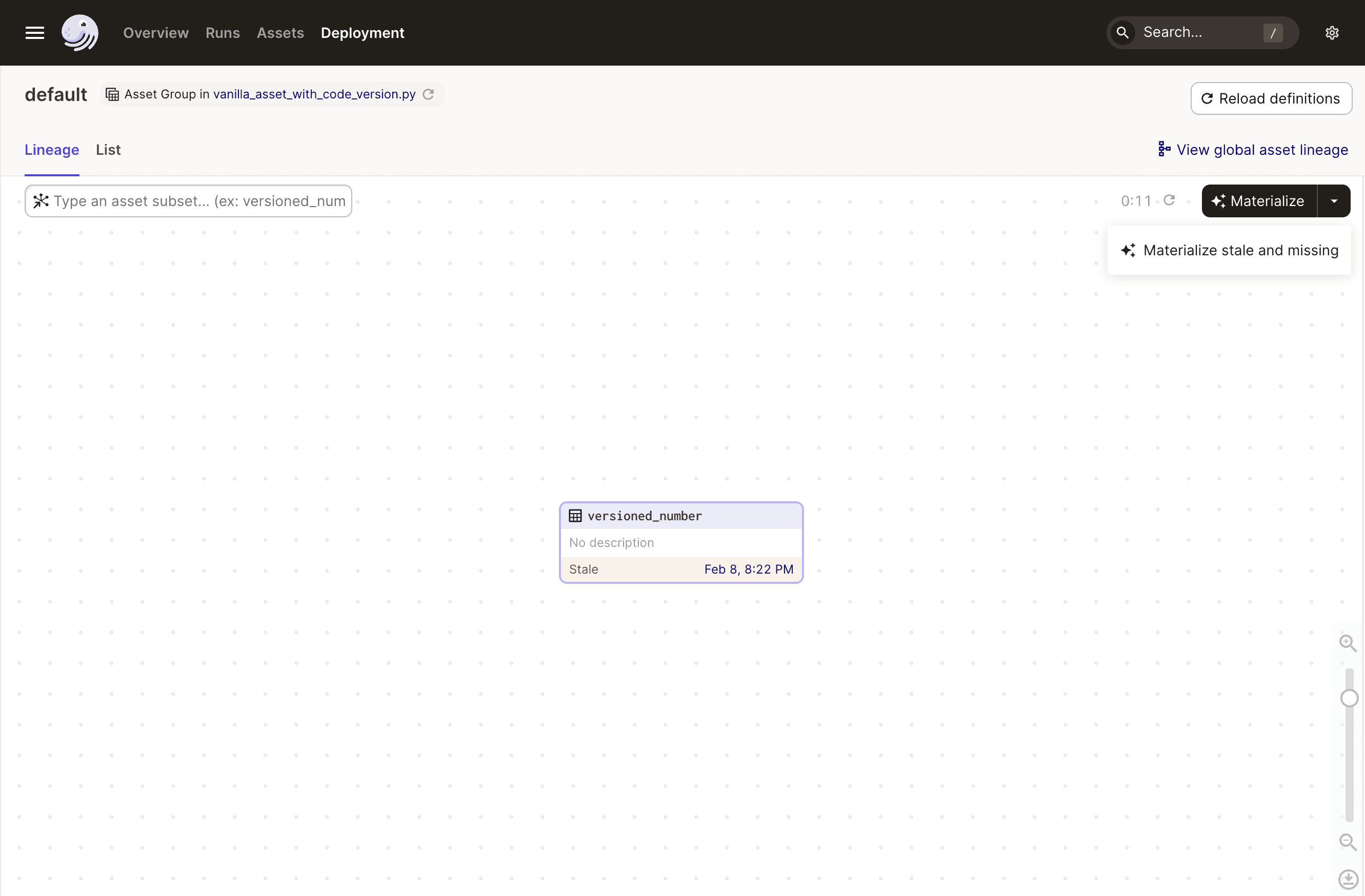Screen dimensions: 1365x896
Task: Click the refresh timer icon next to 0:11
Action: (1170, 200)
